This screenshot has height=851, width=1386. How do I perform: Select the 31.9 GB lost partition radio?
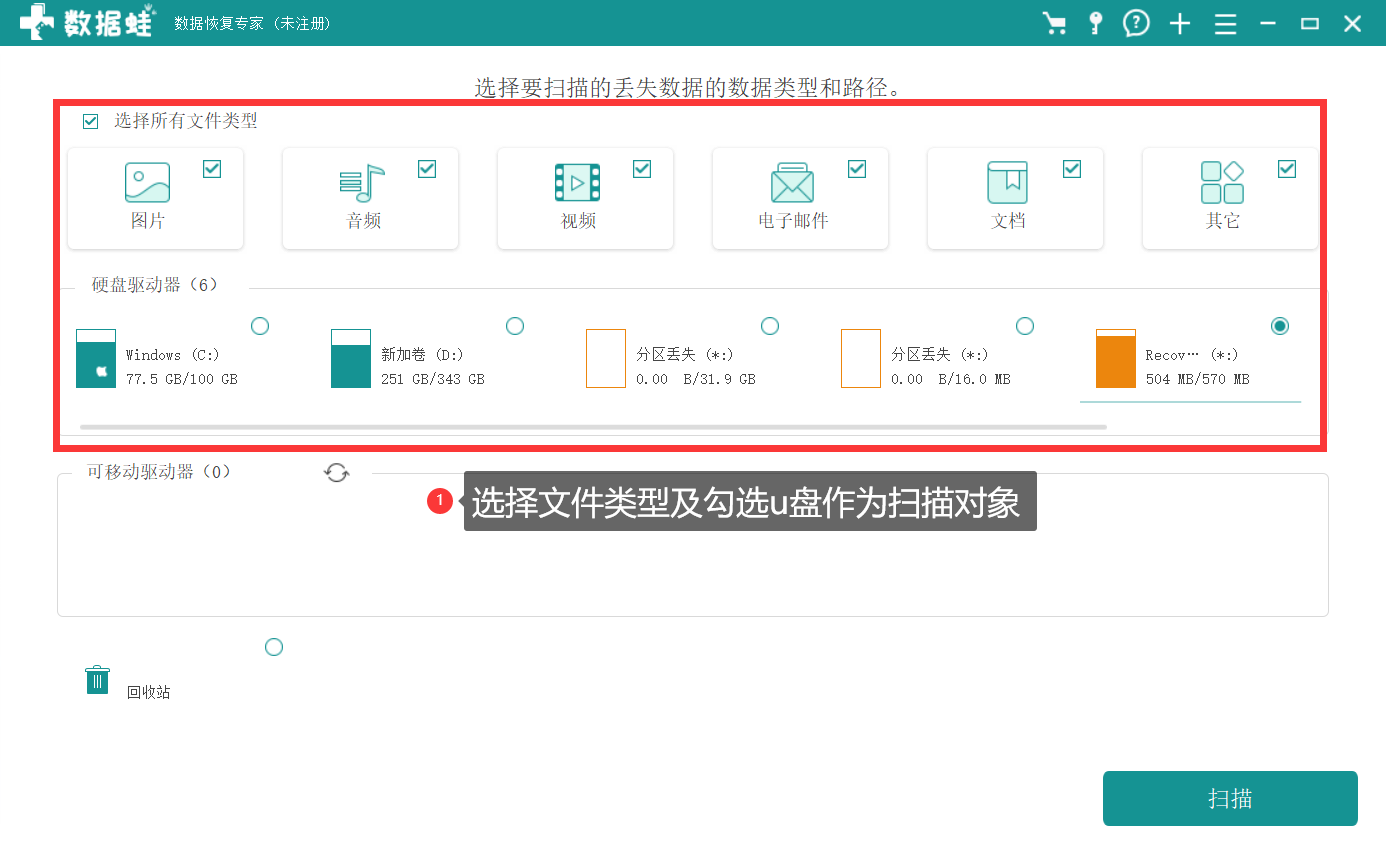tap(770, 326)
